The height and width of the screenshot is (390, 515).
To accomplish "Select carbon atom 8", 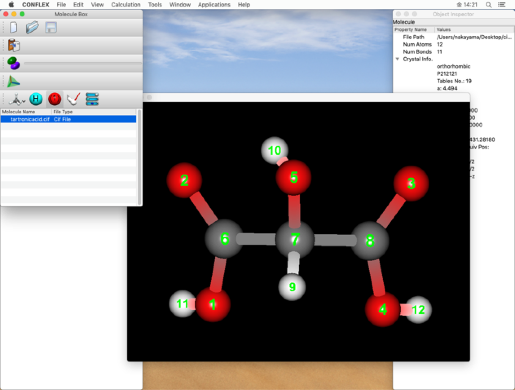I will click(x=370, y=240).
